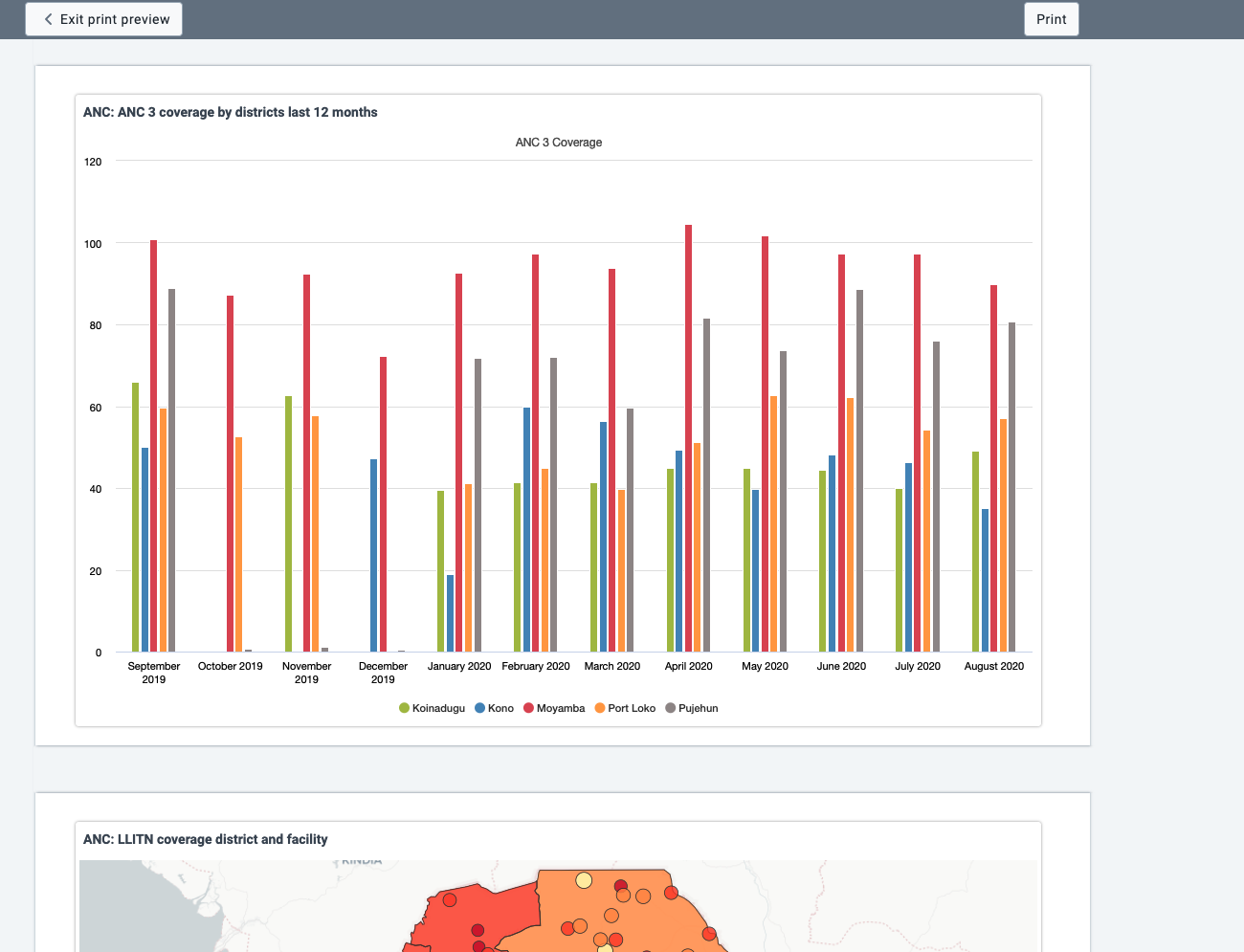
Task: Click the grey Pujehun bar for August 2020
Action: click(x=1012, y=487)
